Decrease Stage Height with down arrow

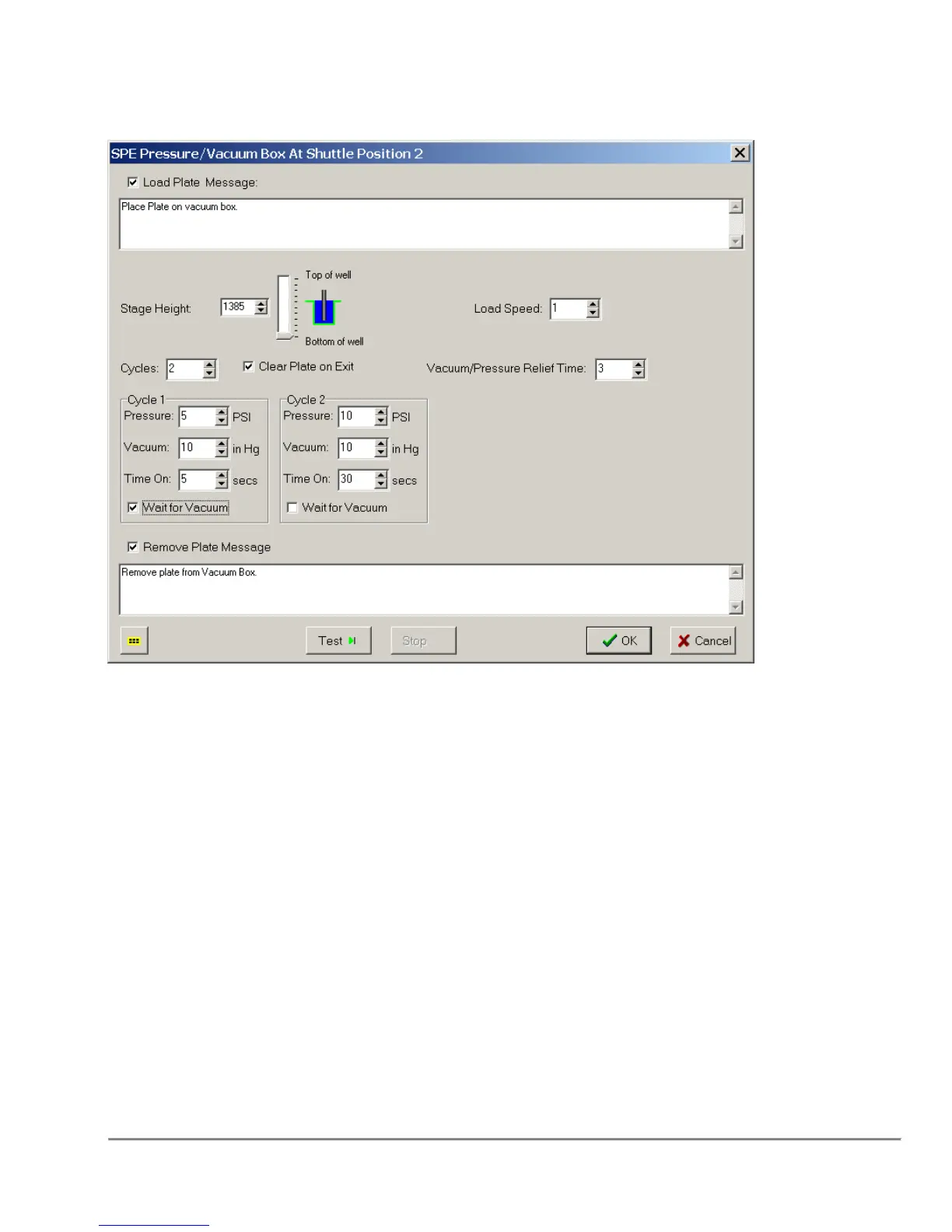click(x=261, y=311)
